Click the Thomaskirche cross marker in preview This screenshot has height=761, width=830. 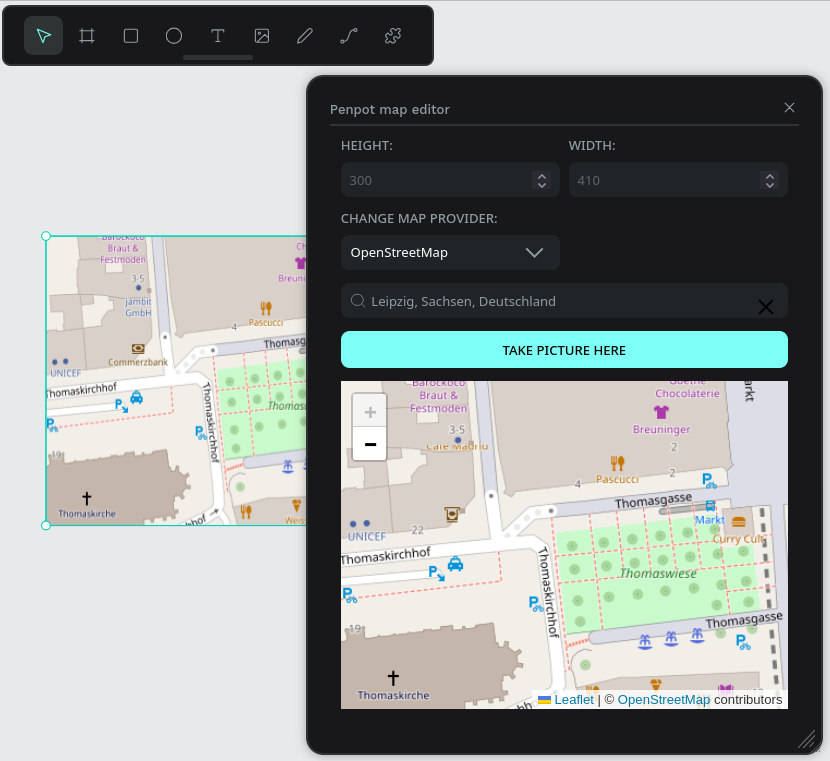point(393,677)
